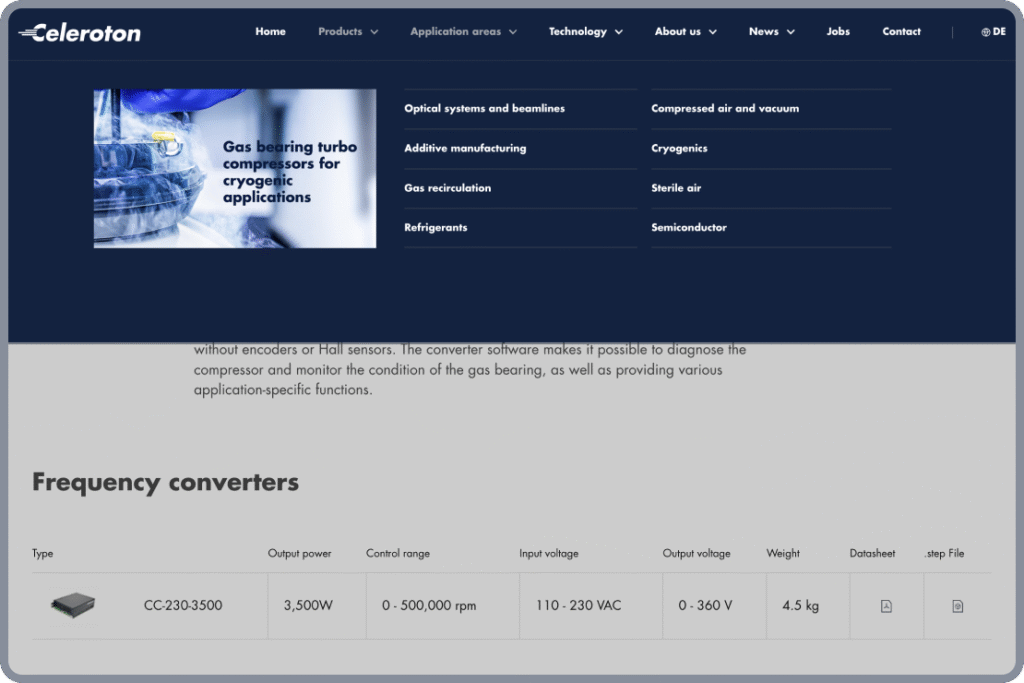The width and height of the screenshot is (1024, 683).
Task: Open the Additive manufacturing application page
Action: click(x=464, y=147)
